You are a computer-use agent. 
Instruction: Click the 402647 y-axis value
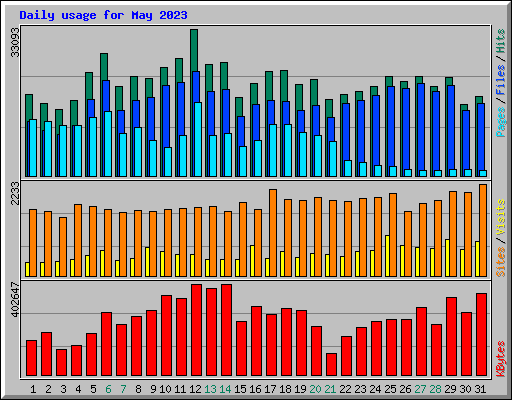(15, 299)
